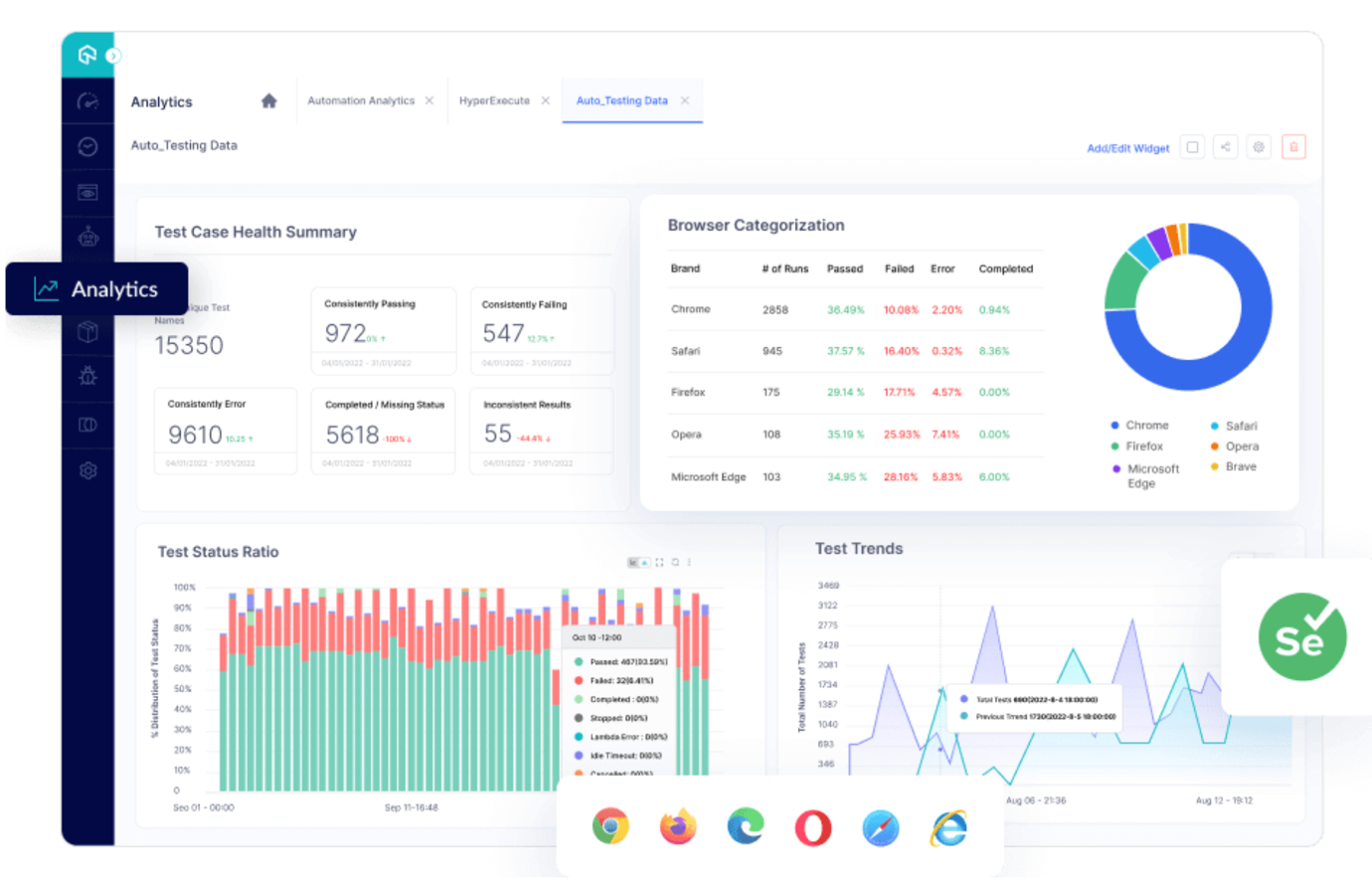Click the Add/Edit Widget link

[x=1127, y=148]
